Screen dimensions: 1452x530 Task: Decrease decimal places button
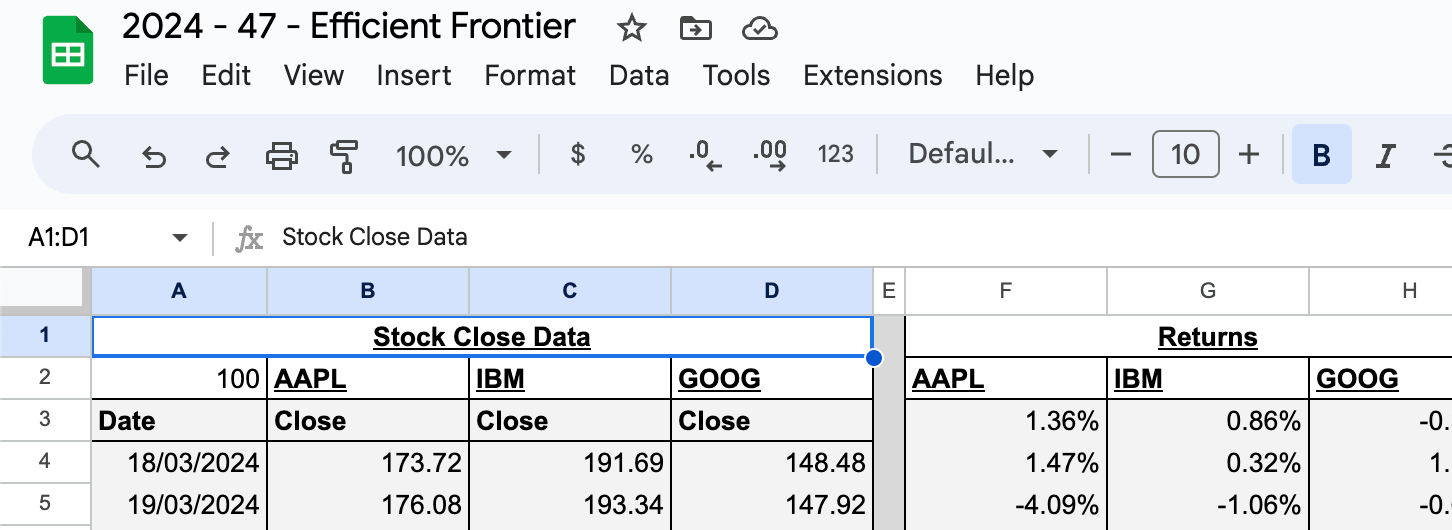click(705, 155)
